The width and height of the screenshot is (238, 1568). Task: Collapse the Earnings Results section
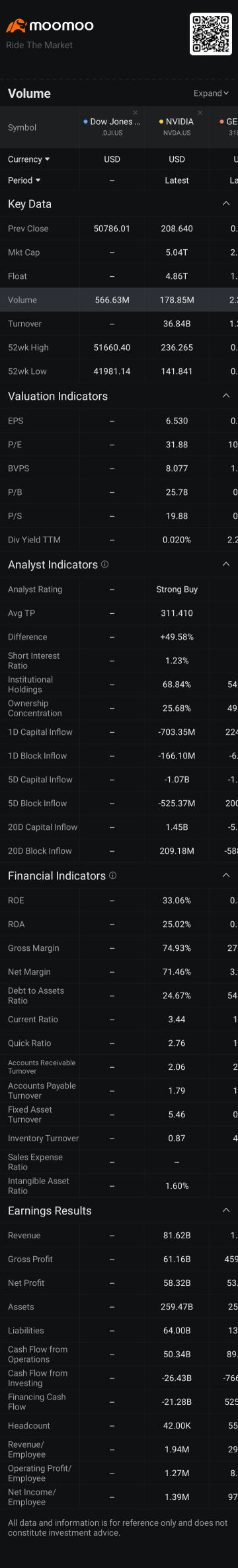click(226, 1211)
